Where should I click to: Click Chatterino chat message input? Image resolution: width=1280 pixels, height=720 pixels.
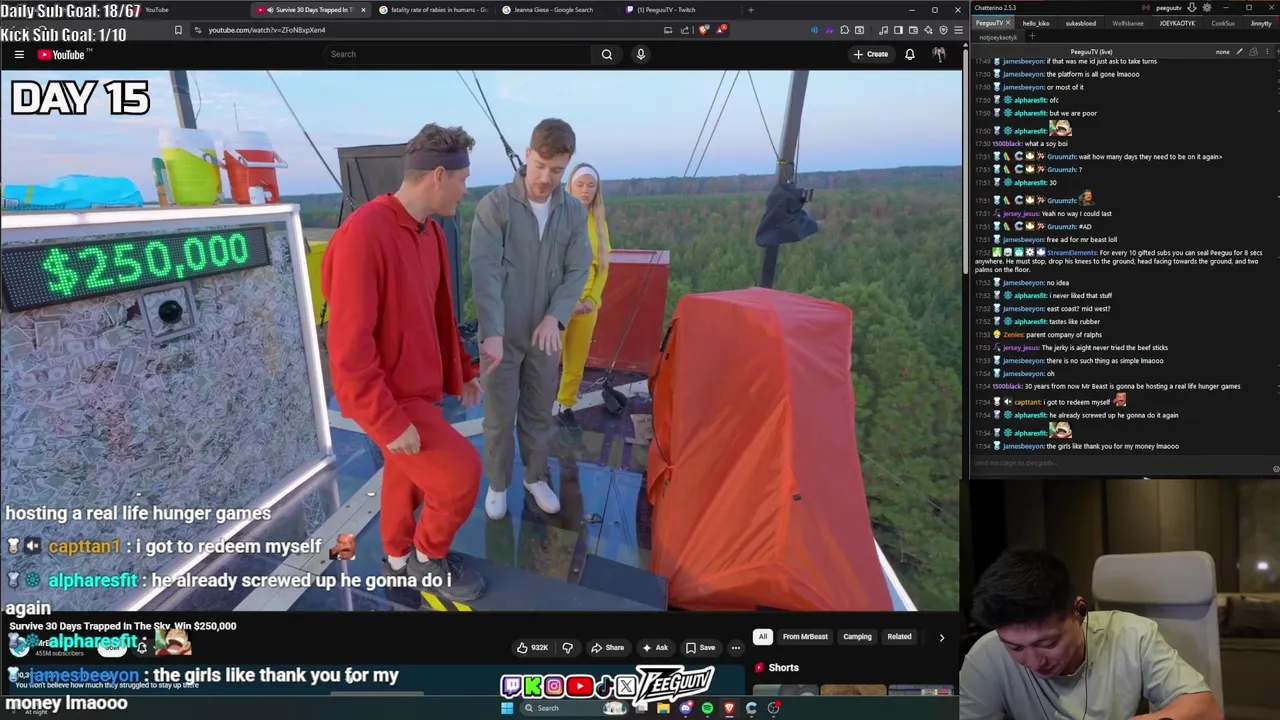coord(1120,463)
